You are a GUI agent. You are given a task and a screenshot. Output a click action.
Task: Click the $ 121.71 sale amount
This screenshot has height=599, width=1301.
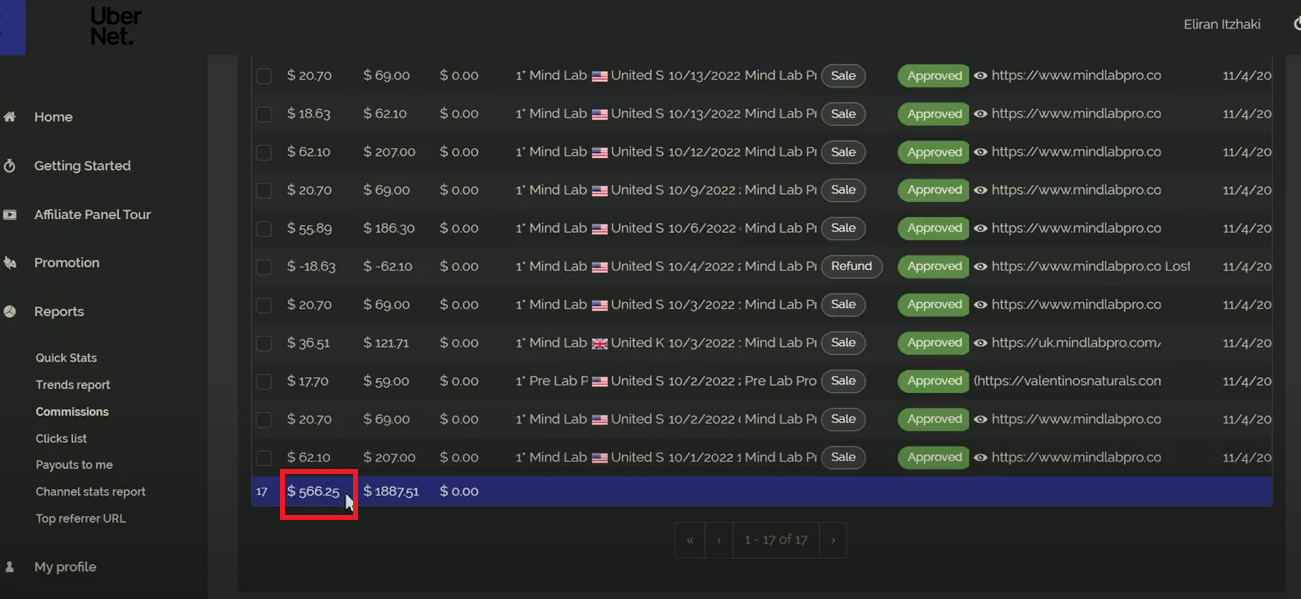point(386,343)
